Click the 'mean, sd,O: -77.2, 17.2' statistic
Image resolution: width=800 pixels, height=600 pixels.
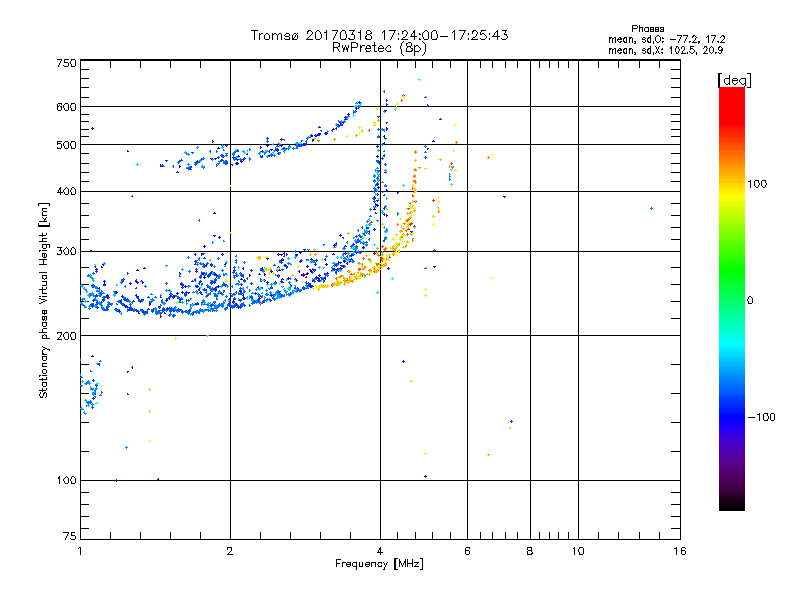point(666,39)
